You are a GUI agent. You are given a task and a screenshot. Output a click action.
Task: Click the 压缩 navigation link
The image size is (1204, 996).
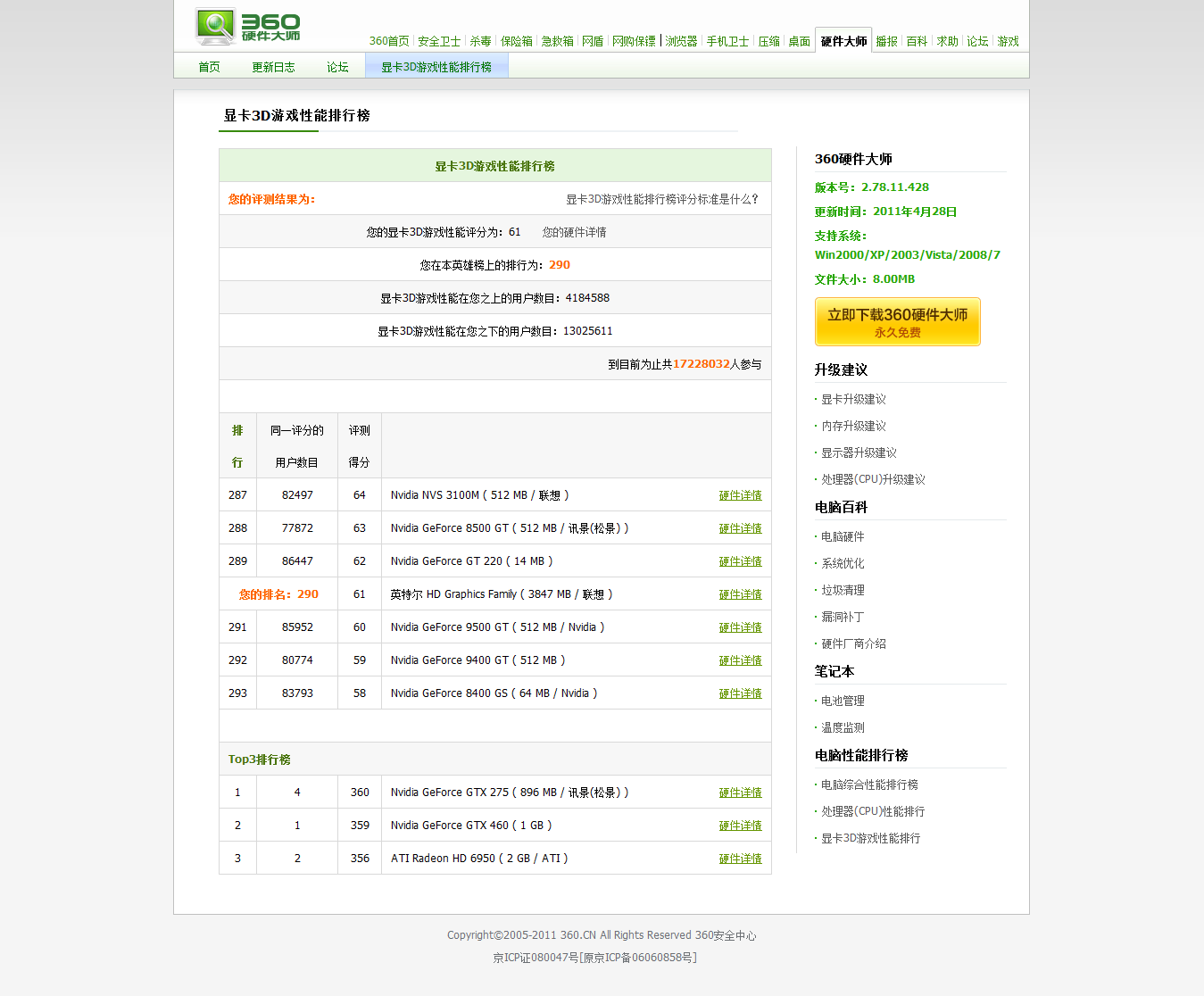click(768, 41)
